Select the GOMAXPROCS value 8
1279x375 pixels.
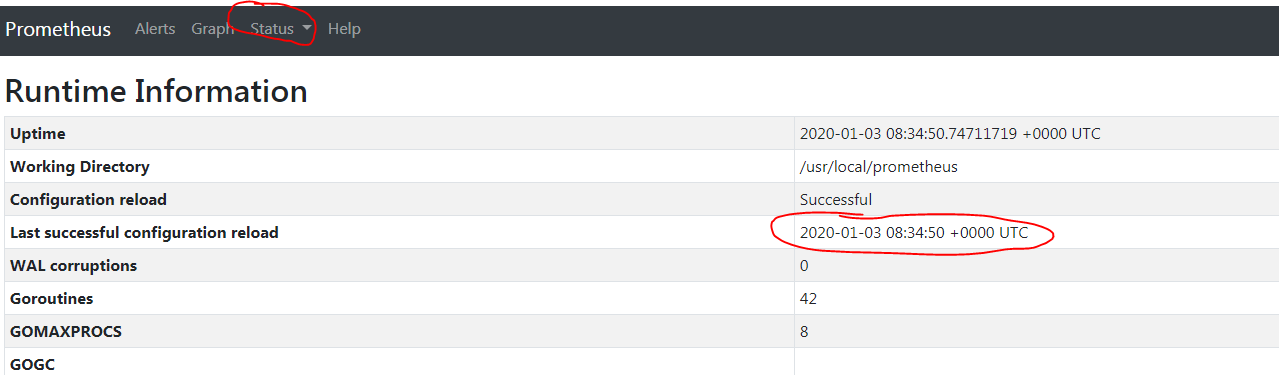click(804, 332)
